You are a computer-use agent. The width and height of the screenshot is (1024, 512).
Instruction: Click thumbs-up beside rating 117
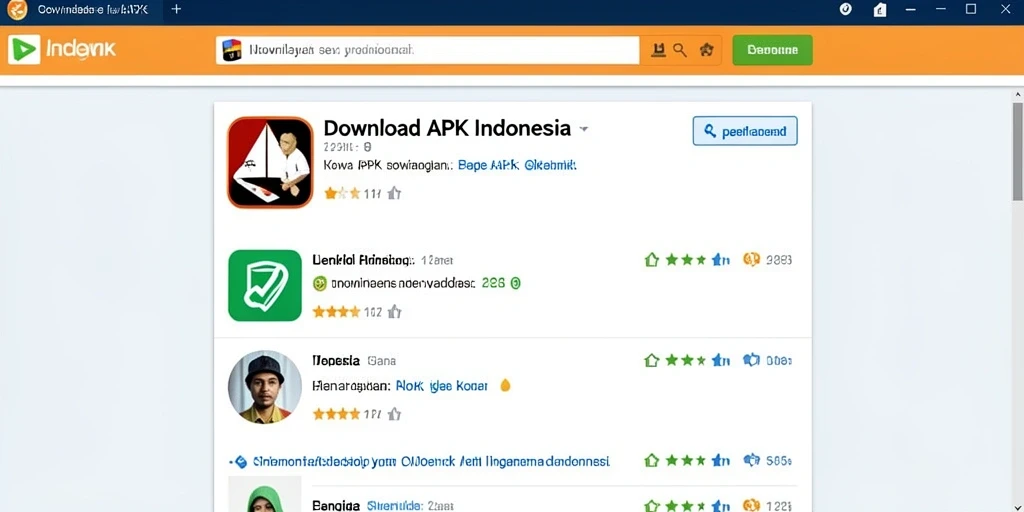394,193
